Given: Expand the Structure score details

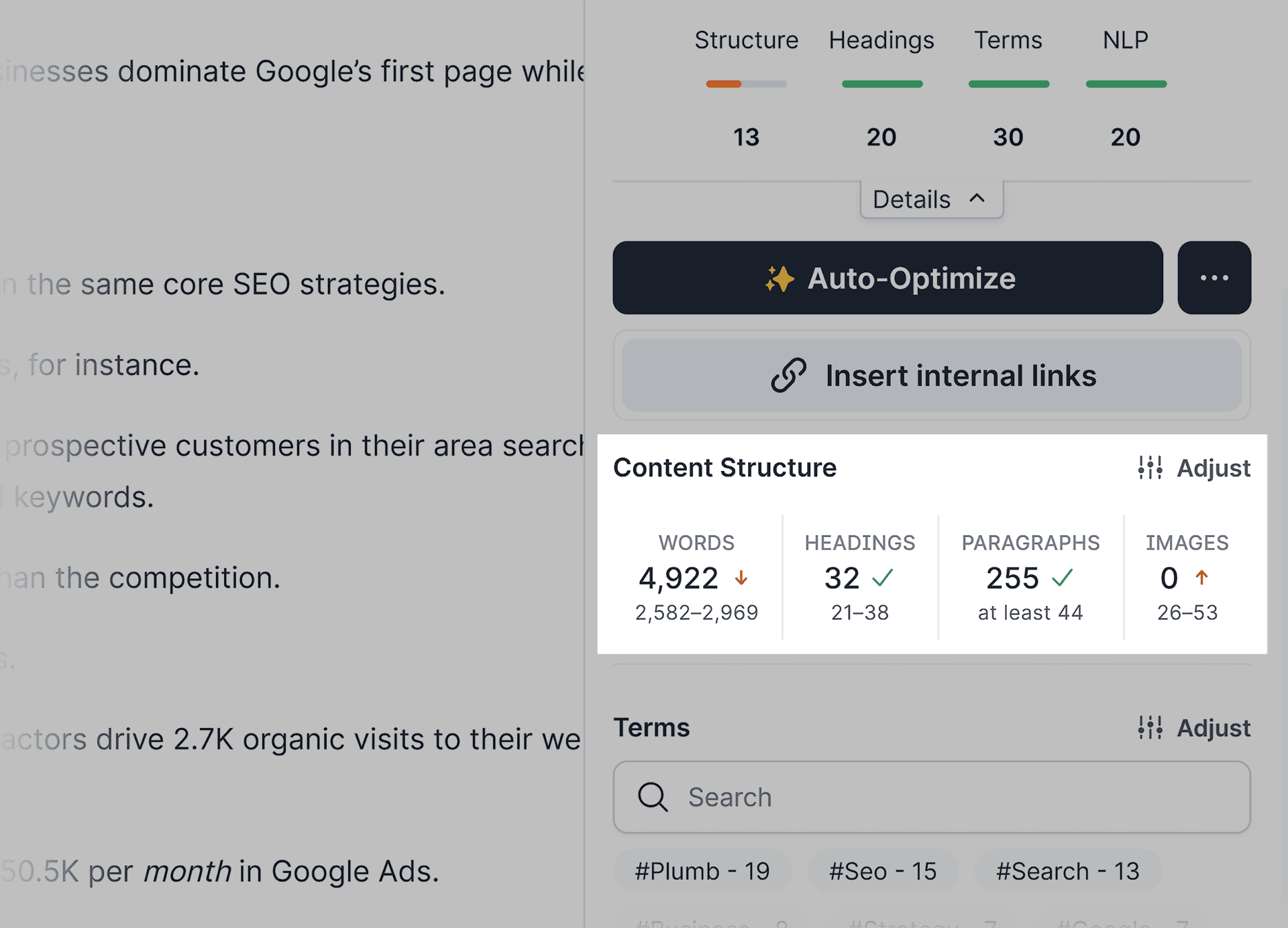Looking at the screenshot, I should [x=746, y=40].
